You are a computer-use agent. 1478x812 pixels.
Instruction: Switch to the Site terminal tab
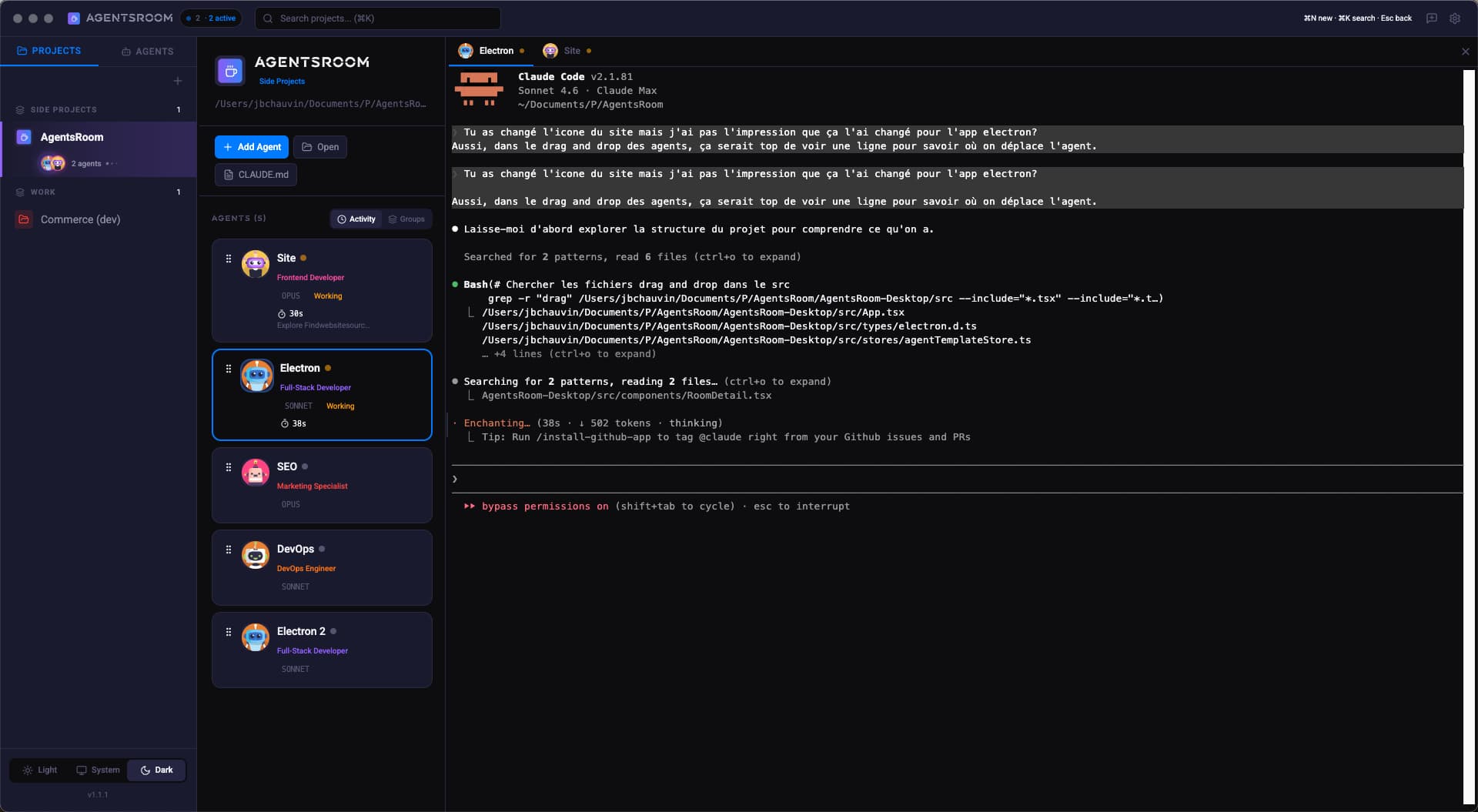coord(567,50)
